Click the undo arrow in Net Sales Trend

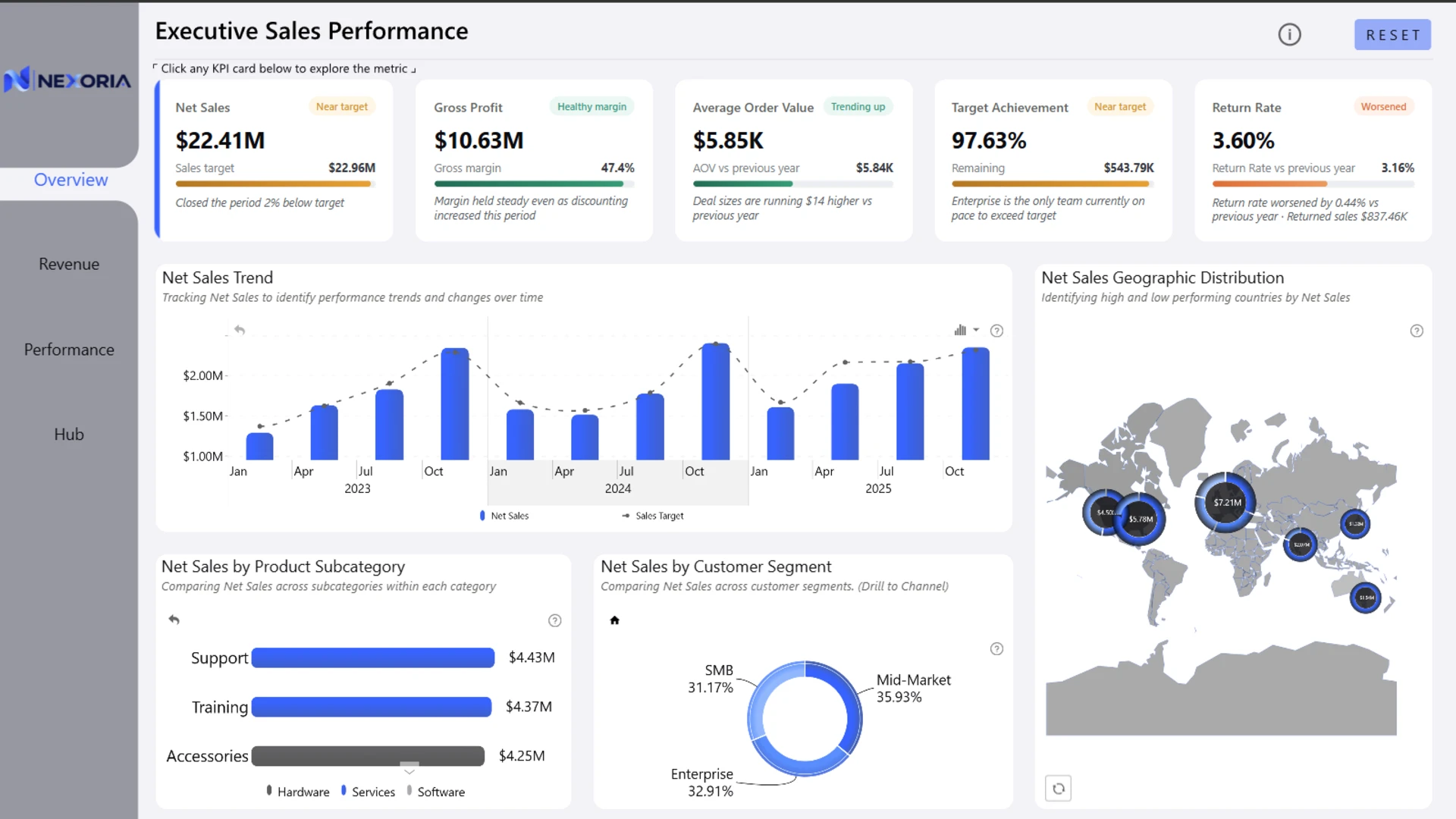coord(240,330)
